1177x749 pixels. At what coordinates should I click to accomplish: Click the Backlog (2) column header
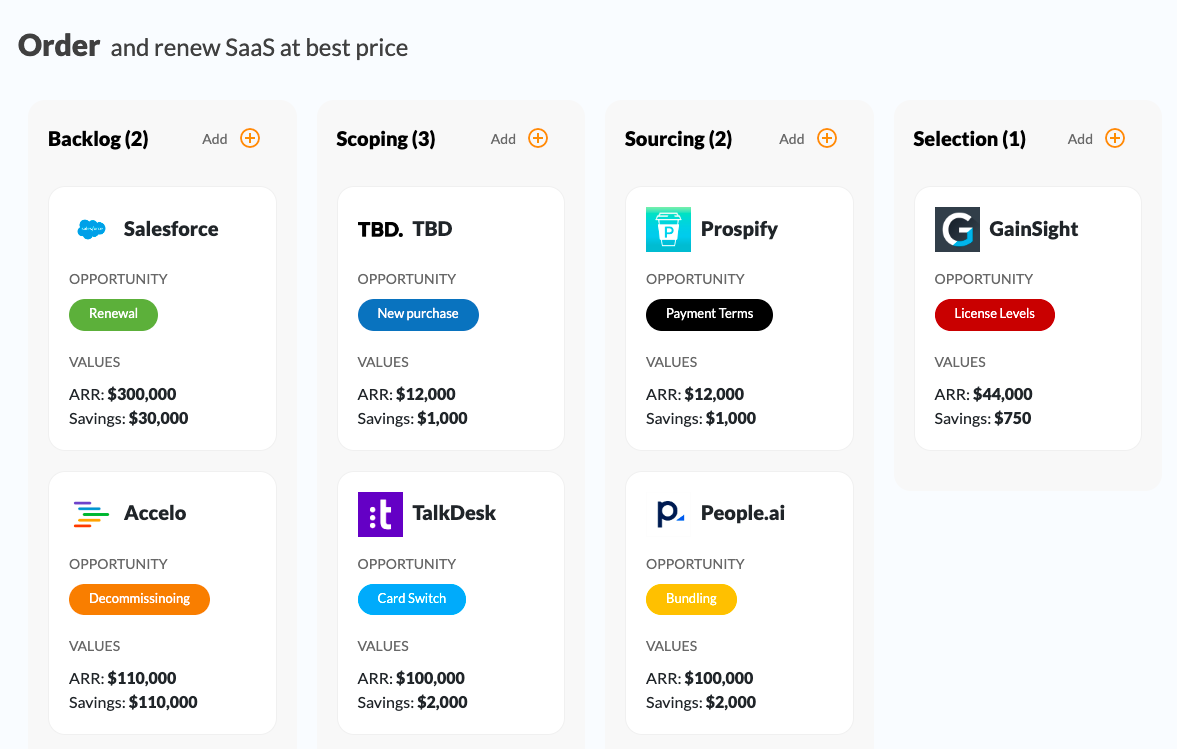click(97, 139)
